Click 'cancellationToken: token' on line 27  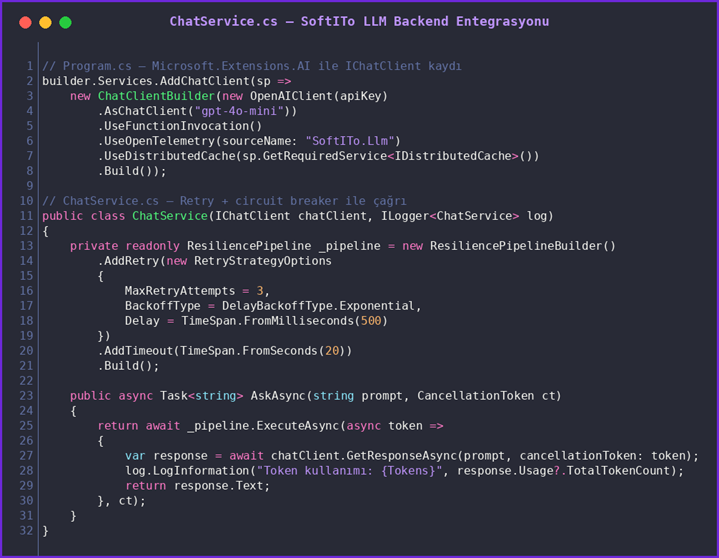coord(602,456)
